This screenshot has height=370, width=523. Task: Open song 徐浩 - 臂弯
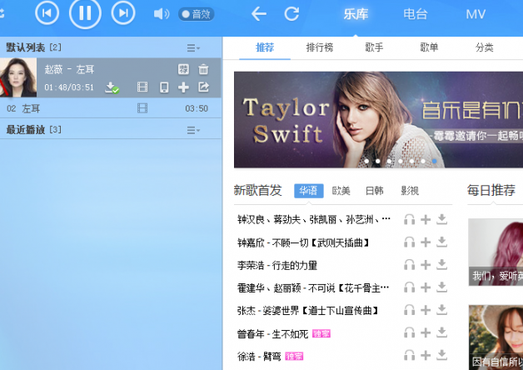tap(259, 356)
